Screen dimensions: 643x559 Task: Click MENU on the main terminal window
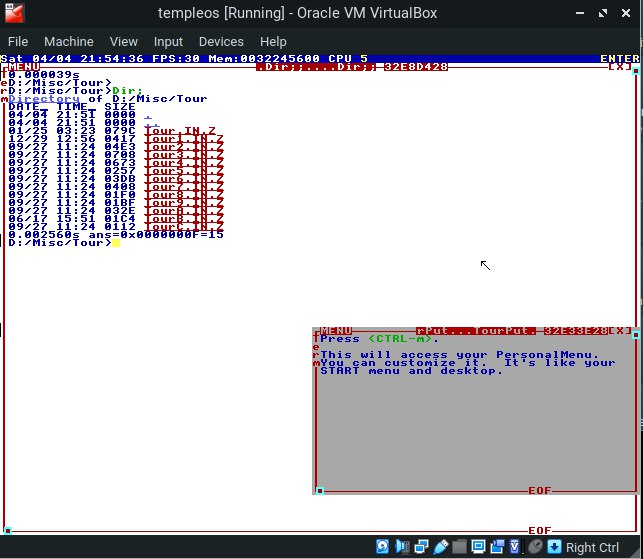[x=24, y=66]
